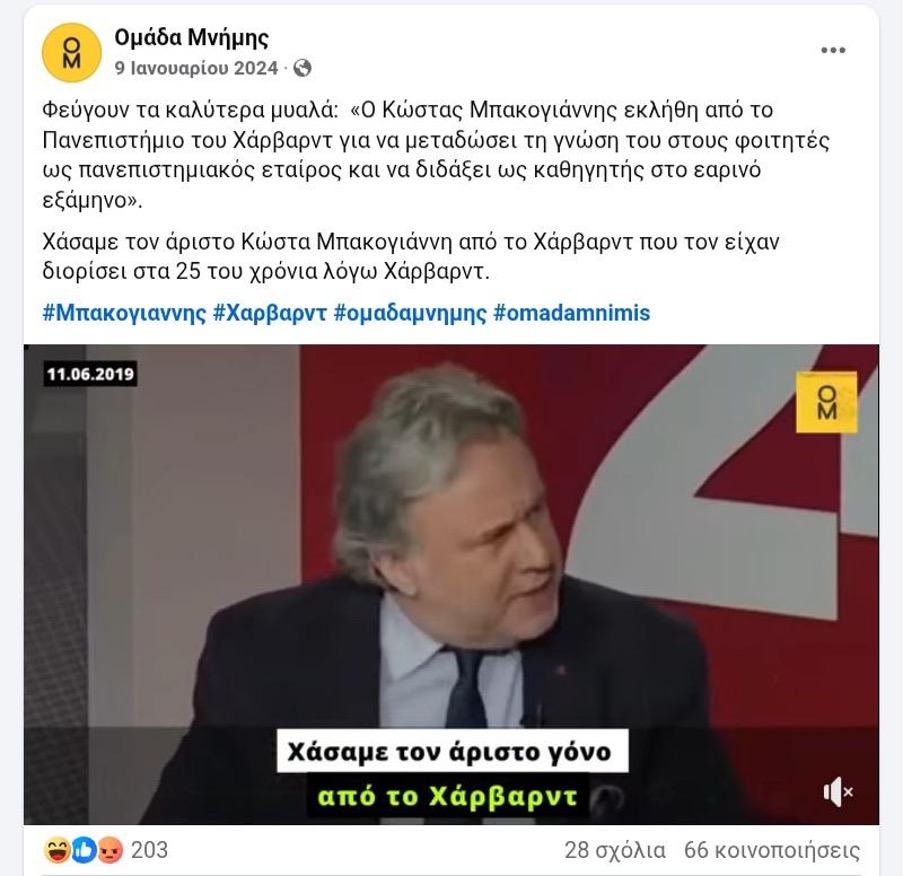Click the angry reaction emoji
Viewport: 904px width, 876px height.
coord(110,850)
